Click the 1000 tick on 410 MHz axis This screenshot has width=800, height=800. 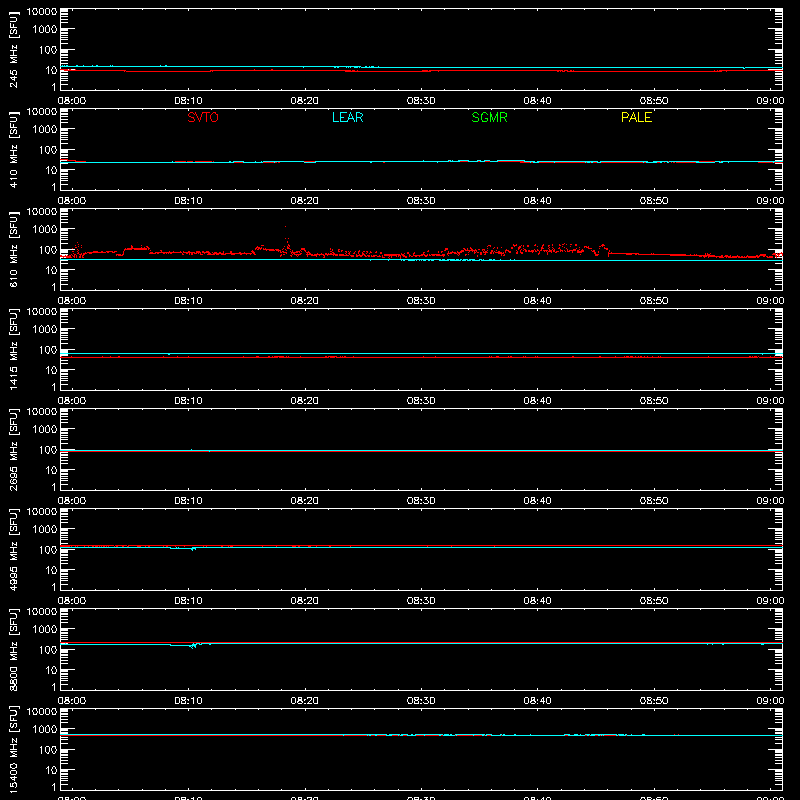[45, 130]
